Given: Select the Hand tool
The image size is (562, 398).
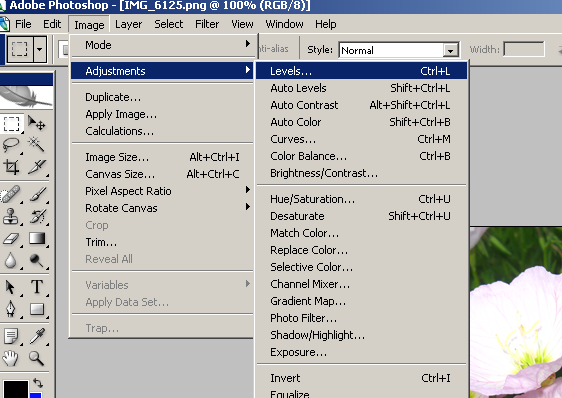Looking at the screenshot, I should (x=10, y=358).
